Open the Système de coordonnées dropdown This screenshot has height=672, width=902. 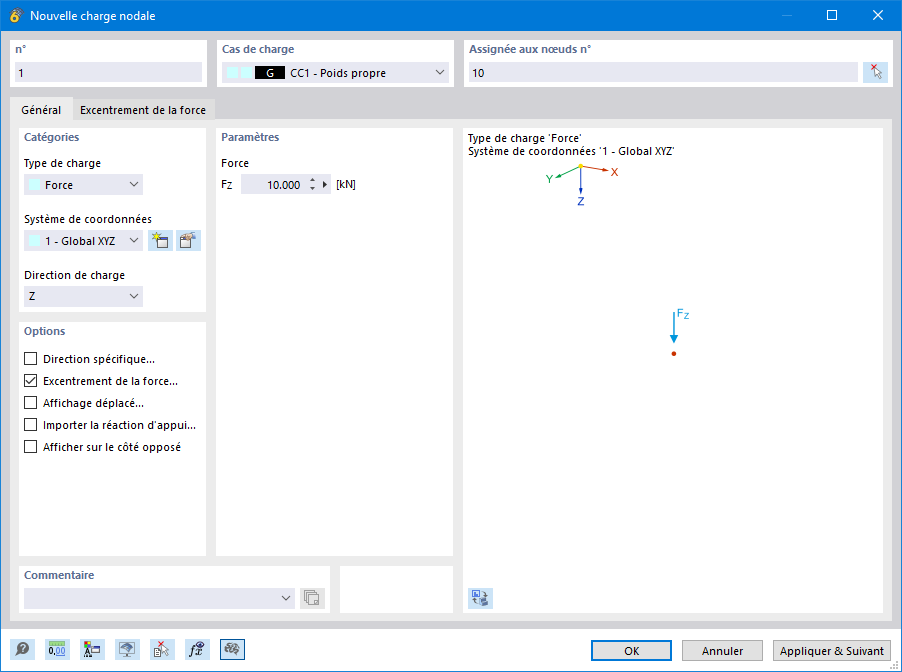click(x=83, y=240)
